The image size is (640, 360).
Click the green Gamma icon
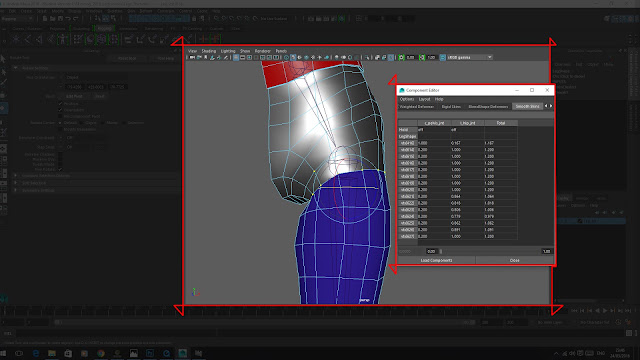(x=422, y=58)
